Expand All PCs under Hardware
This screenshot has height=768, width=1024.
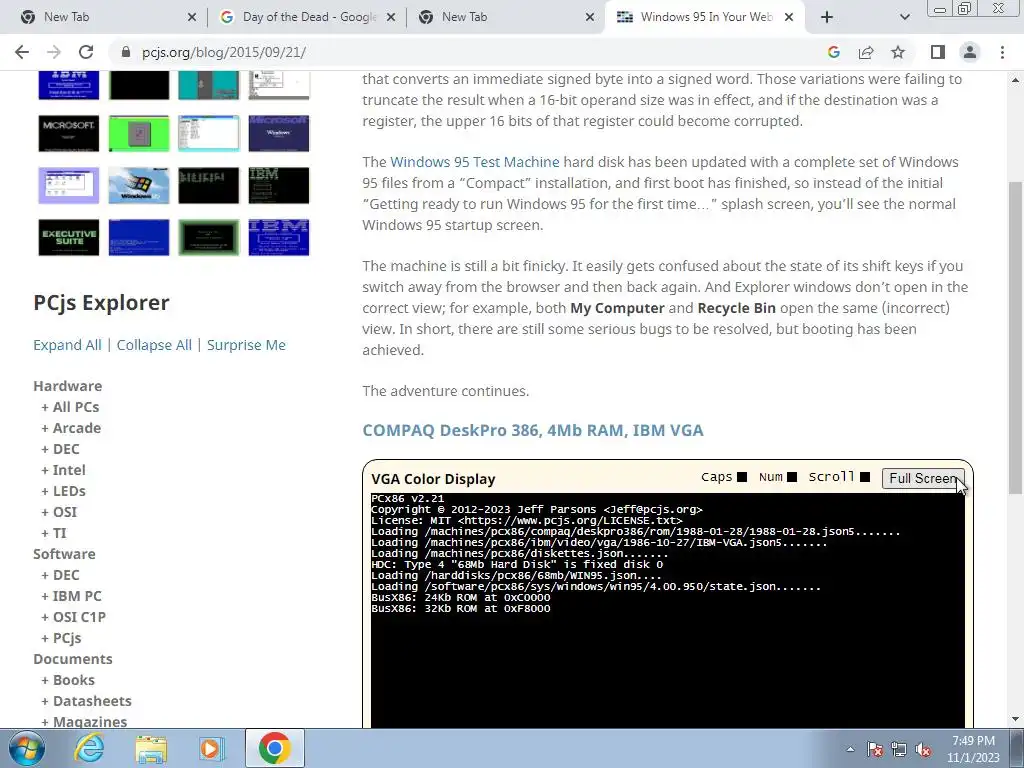click(x=70, y=407)
